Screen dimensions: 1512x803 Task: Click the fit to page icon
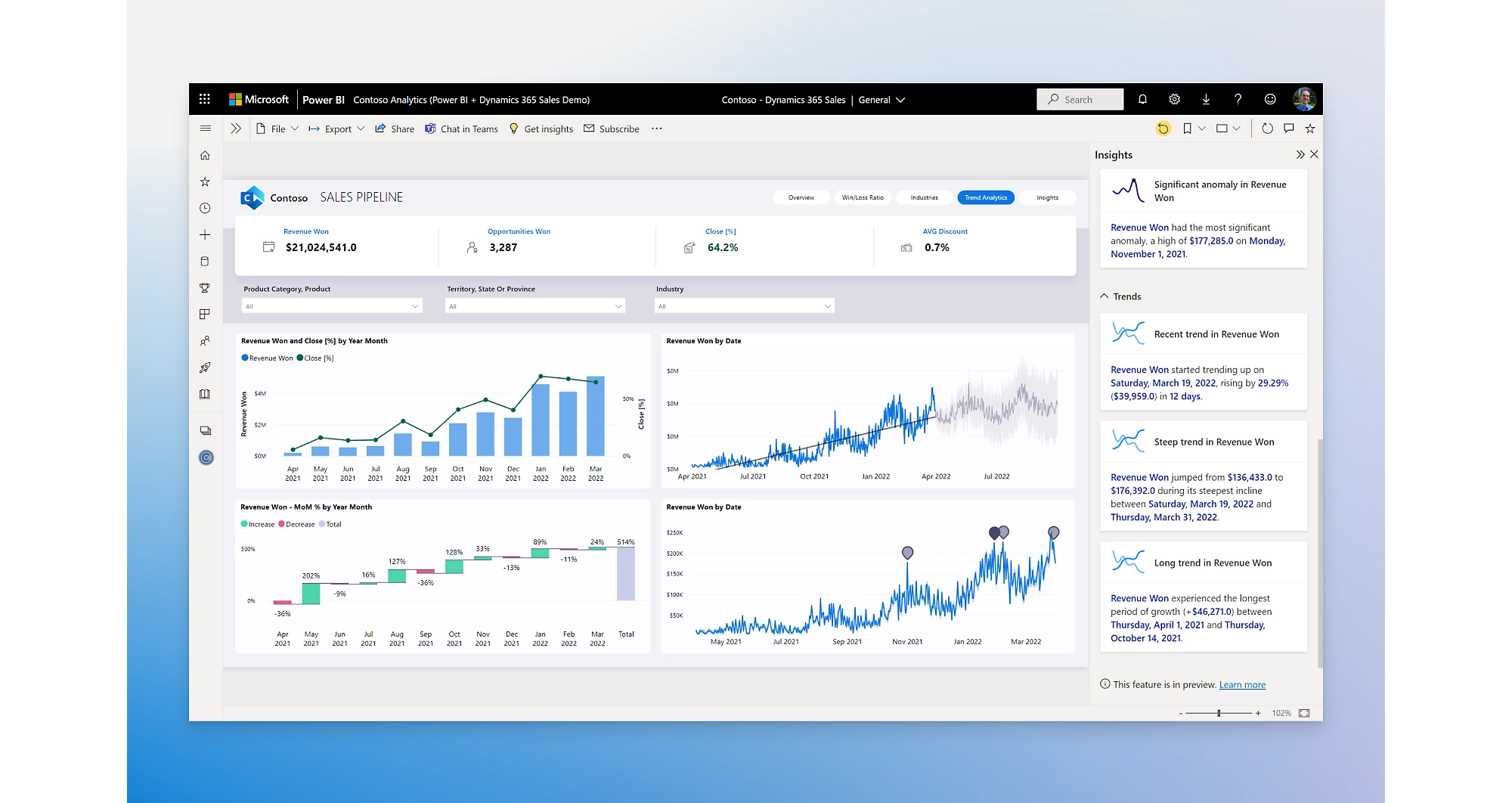(1304, 713)
